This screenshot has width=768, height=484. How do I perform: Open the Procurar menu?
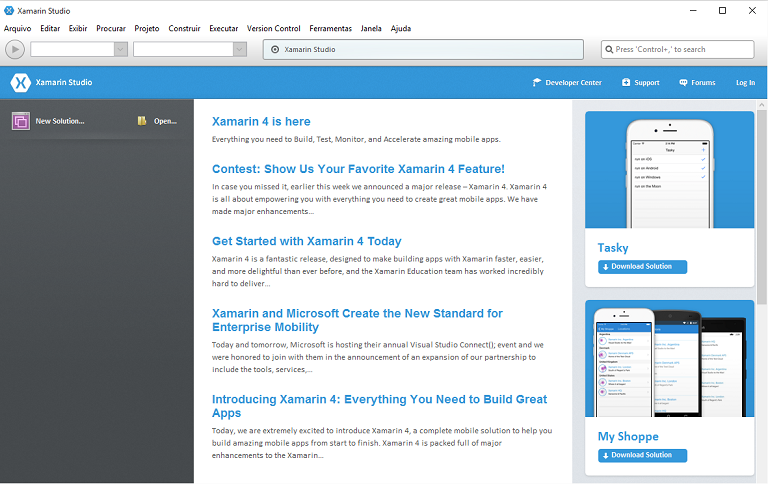click(111, 28)
